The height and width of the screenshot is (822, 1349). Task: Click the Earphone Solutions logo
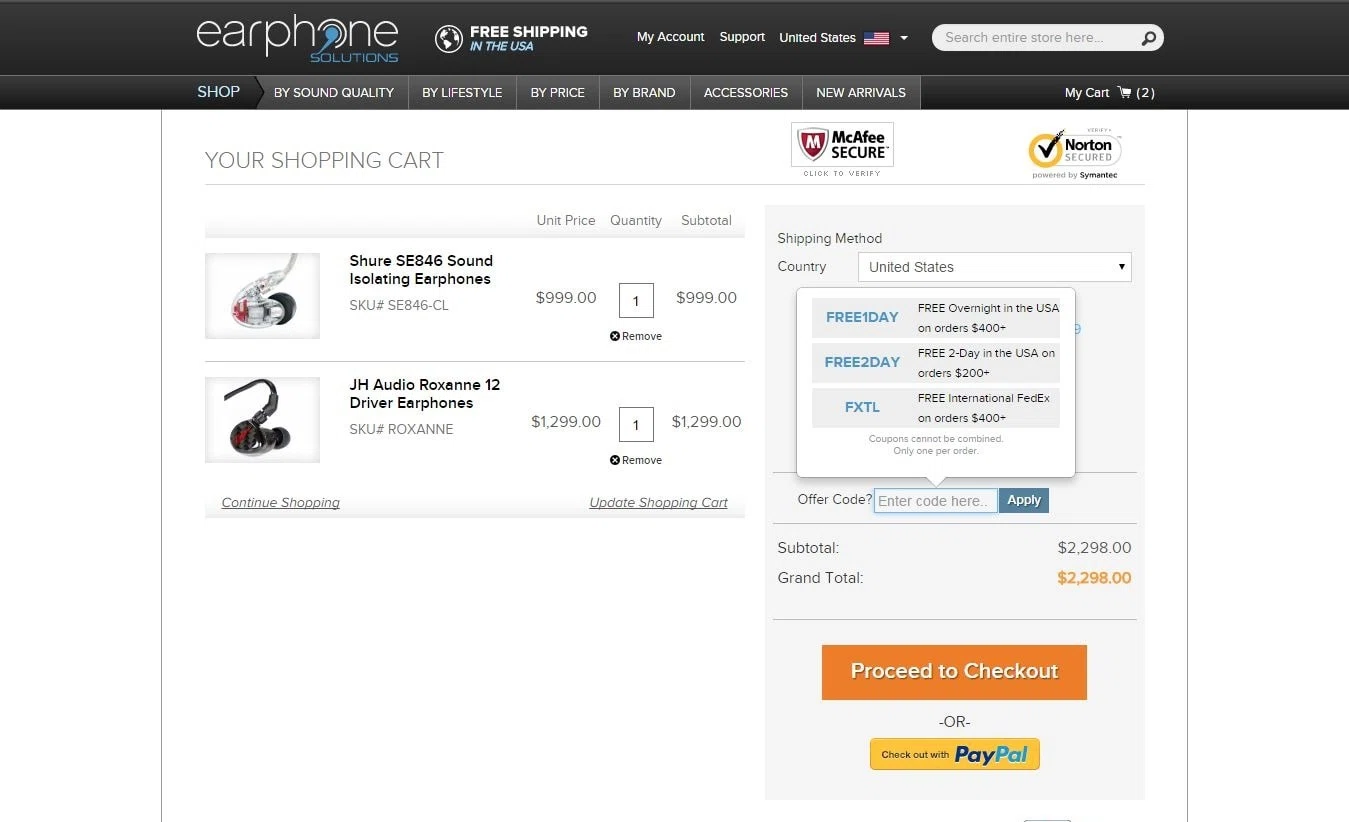pyautogui.click(x=297, y=38)
